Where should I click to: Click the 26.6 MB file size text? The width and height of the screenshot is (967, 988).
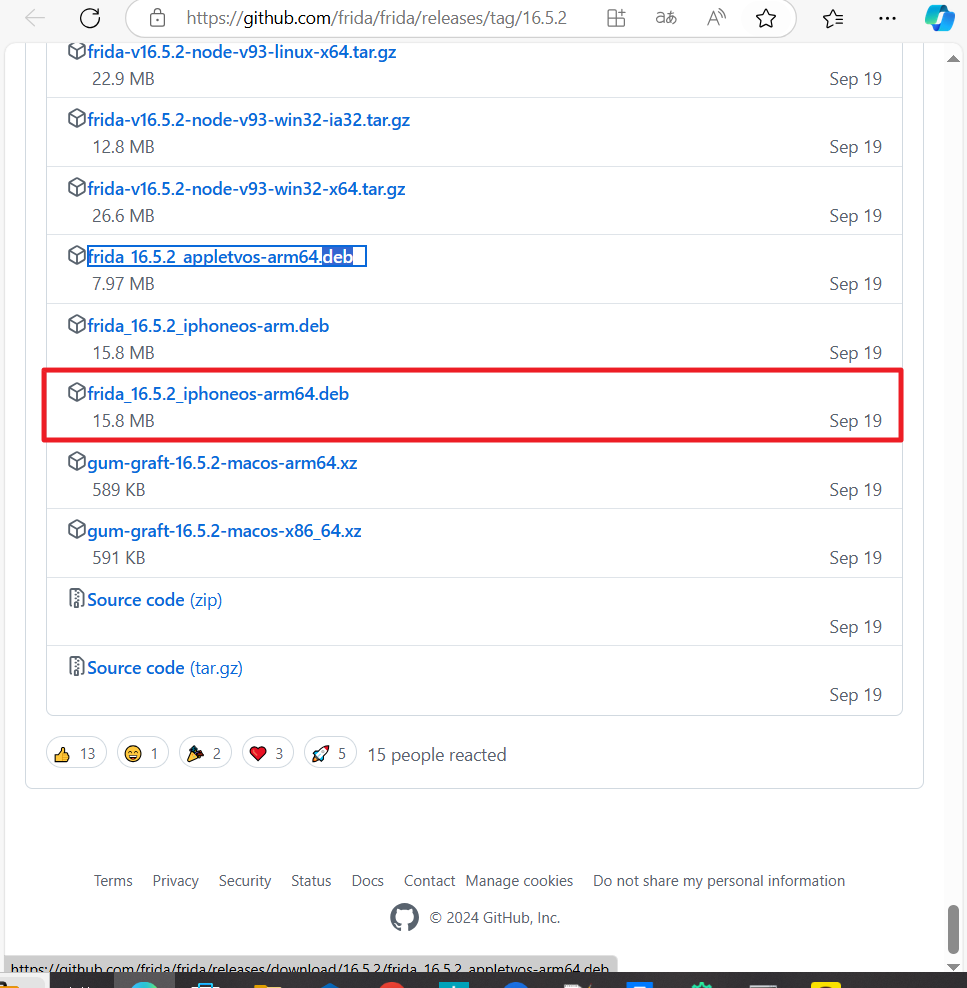tap(123, 216)
